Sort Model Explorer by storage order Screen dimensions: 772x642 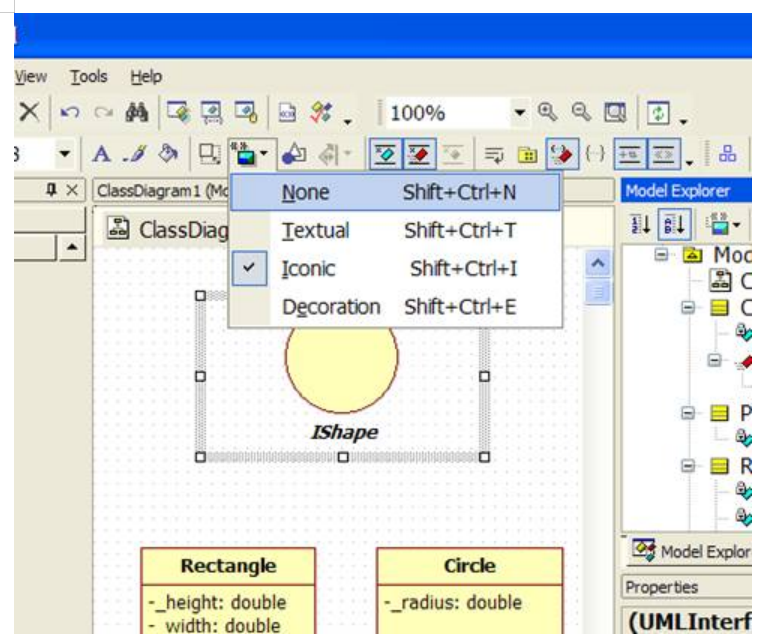tap(641, 225)
